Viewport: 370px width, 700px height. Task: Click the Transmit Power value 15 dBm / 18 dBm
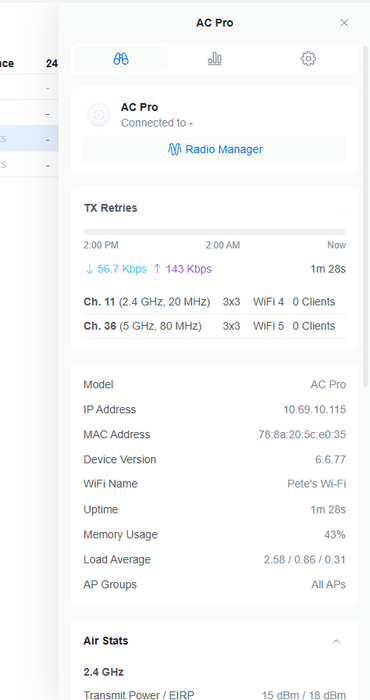[303, 695]
